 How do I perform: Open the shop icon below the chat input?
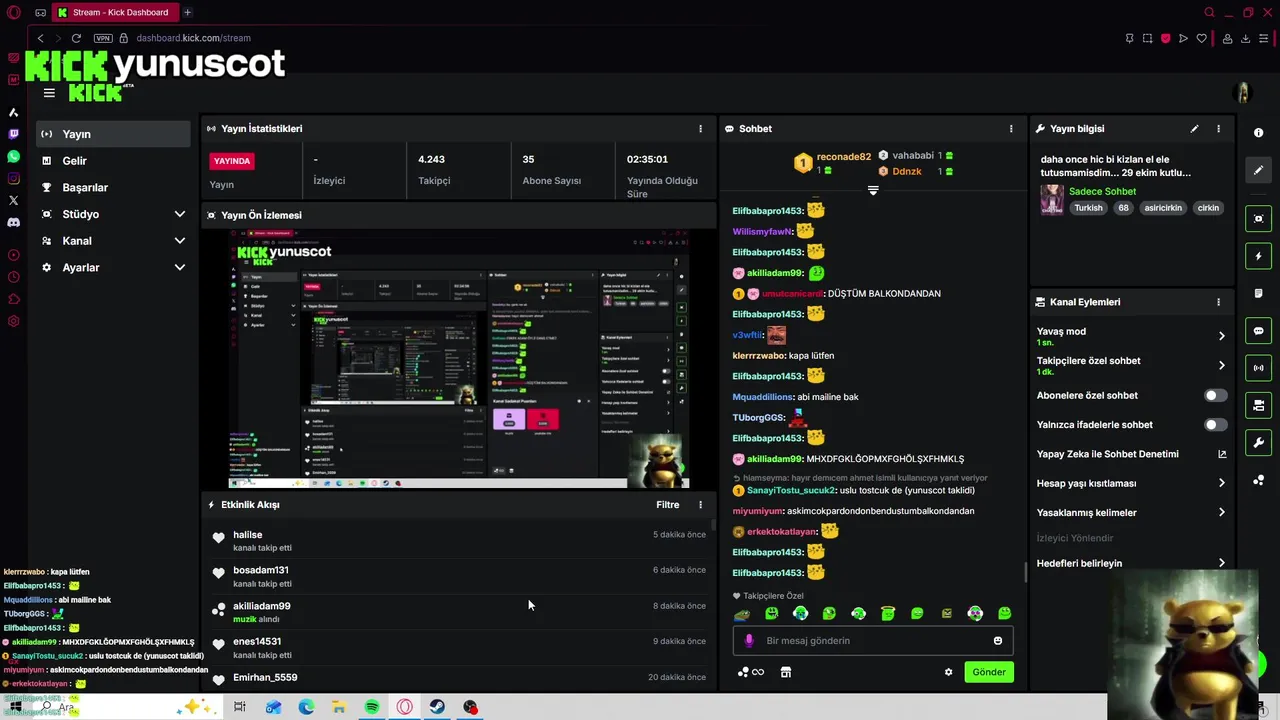pyautogui.click(x=786, y=672)
